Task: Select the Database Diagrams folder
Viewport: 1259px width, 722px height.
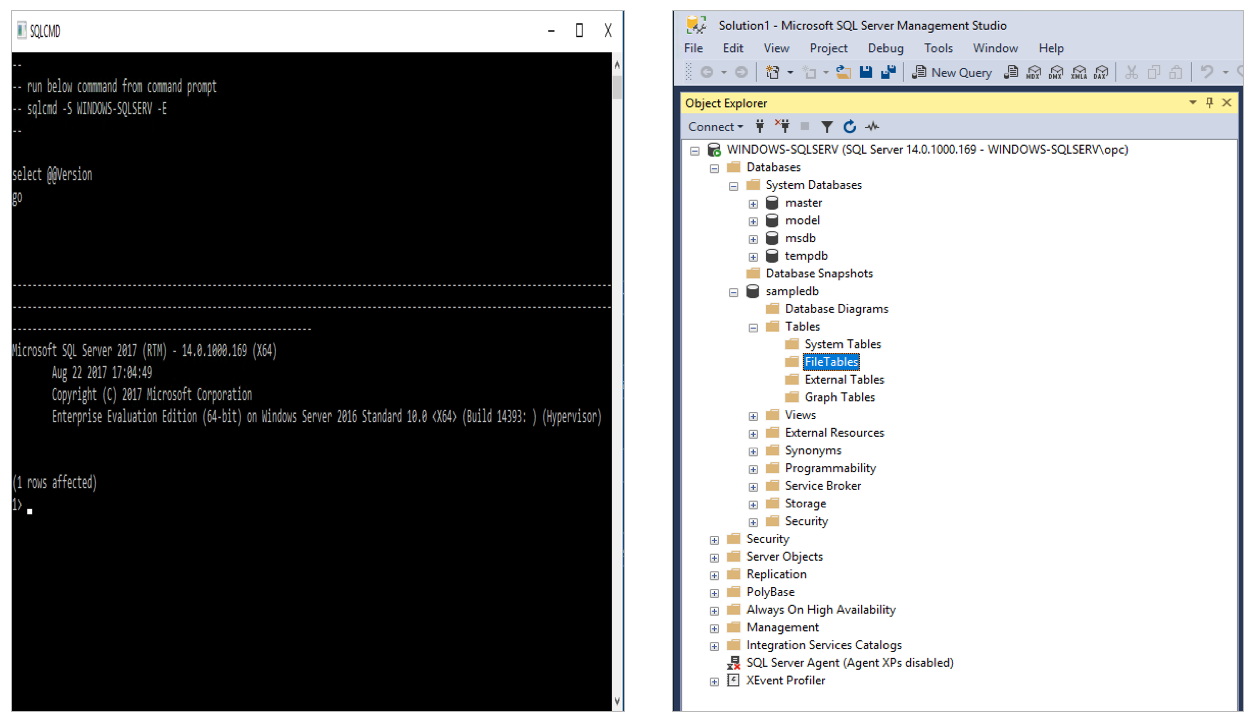Action: (836, 309)
